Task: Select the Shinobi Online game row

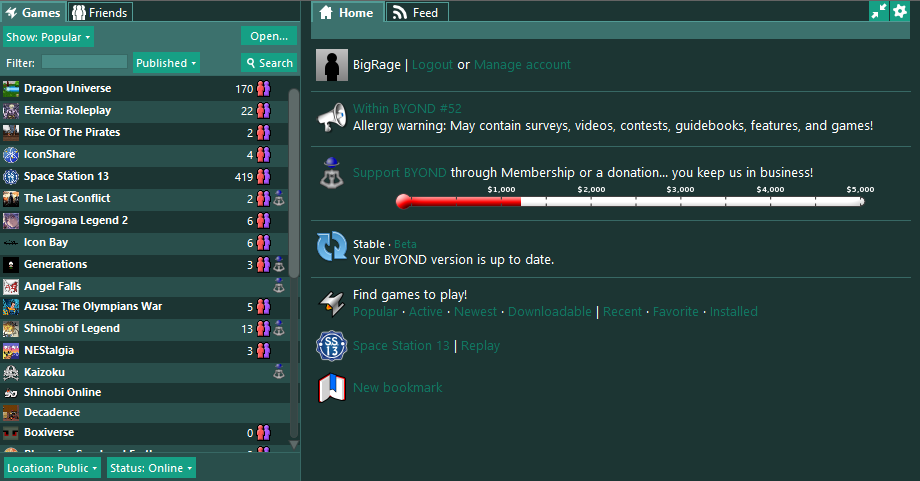Action: coord(144,392)
